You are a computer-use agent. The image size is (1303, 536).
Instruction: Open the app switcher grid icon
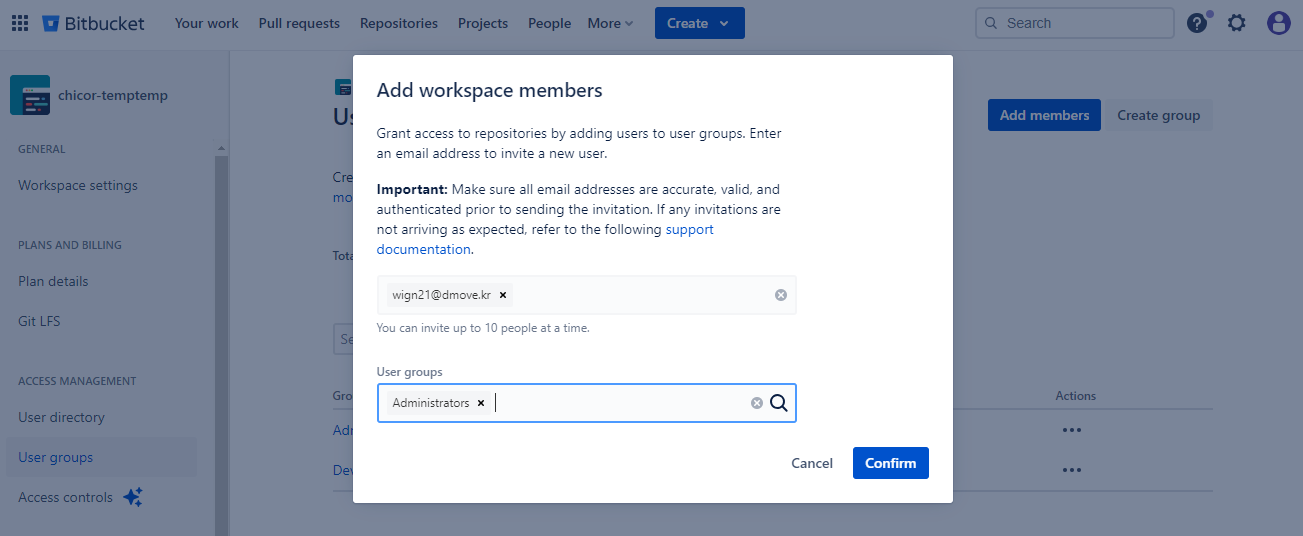click(x=20, y=23)
